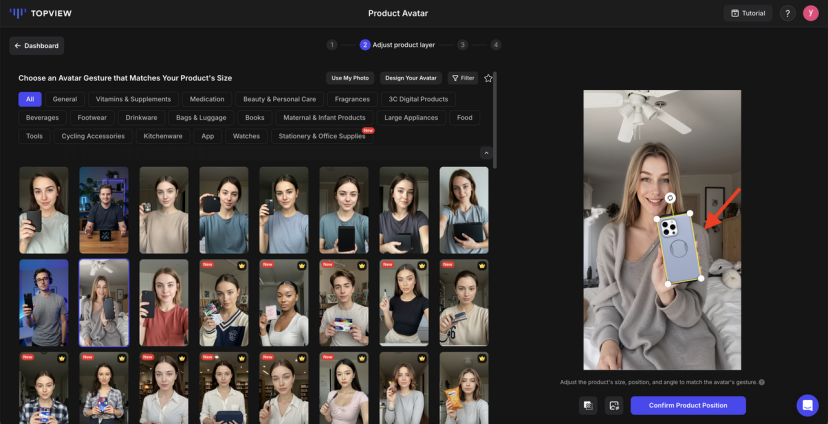The height and width of the screenshot is (424, 828).
Task: Click Use My Photo button
Action: pyautogui.click(x=350, y=78)
